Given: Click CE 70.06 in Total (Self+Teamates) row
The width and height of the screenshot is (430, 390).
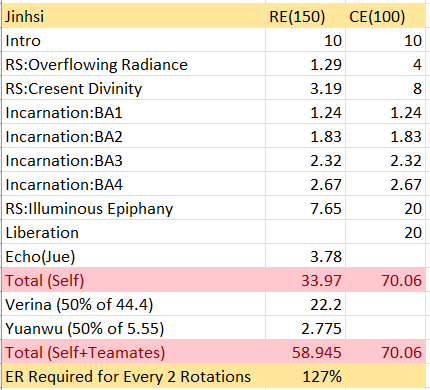Looking at the screenshot, I should (386, 352).
